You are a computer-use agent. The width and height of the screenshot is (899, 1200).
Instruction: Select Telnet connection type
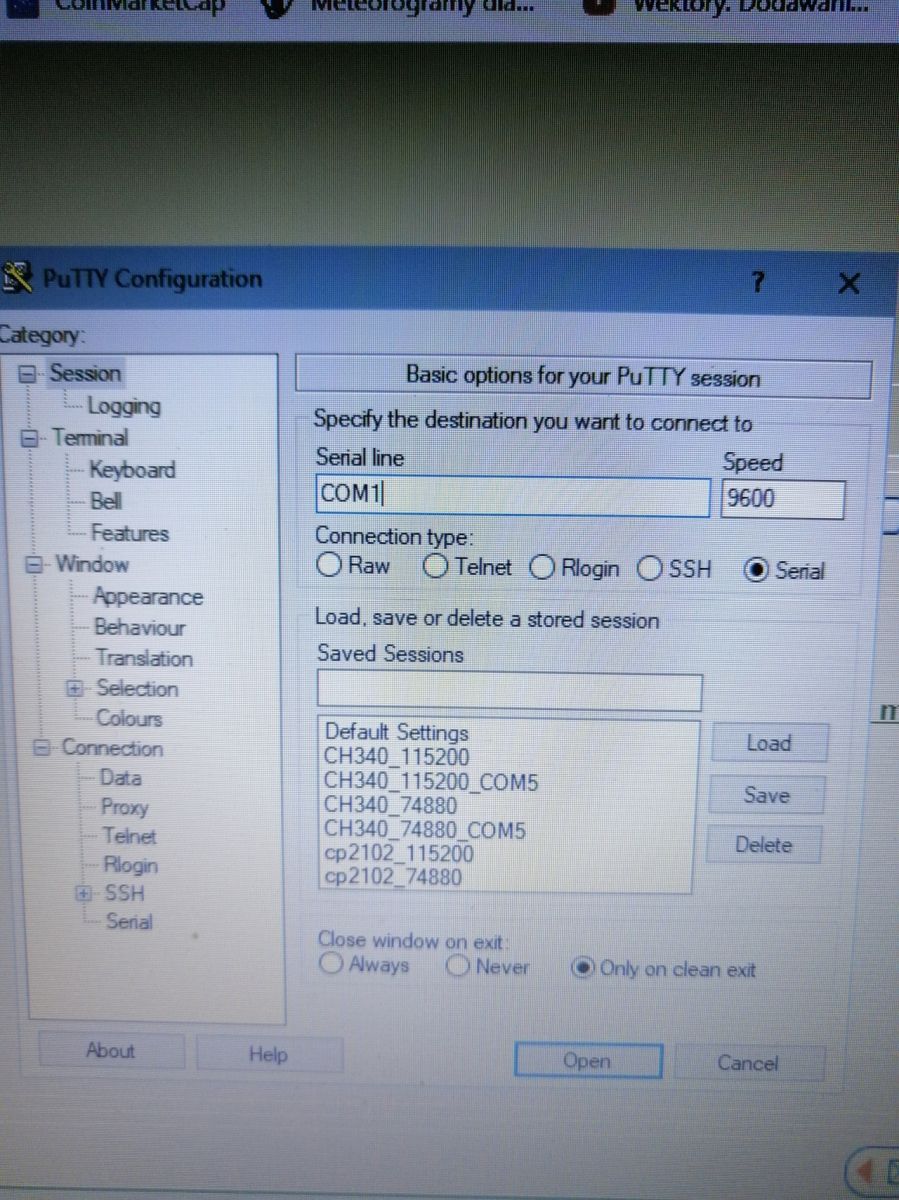435,567
